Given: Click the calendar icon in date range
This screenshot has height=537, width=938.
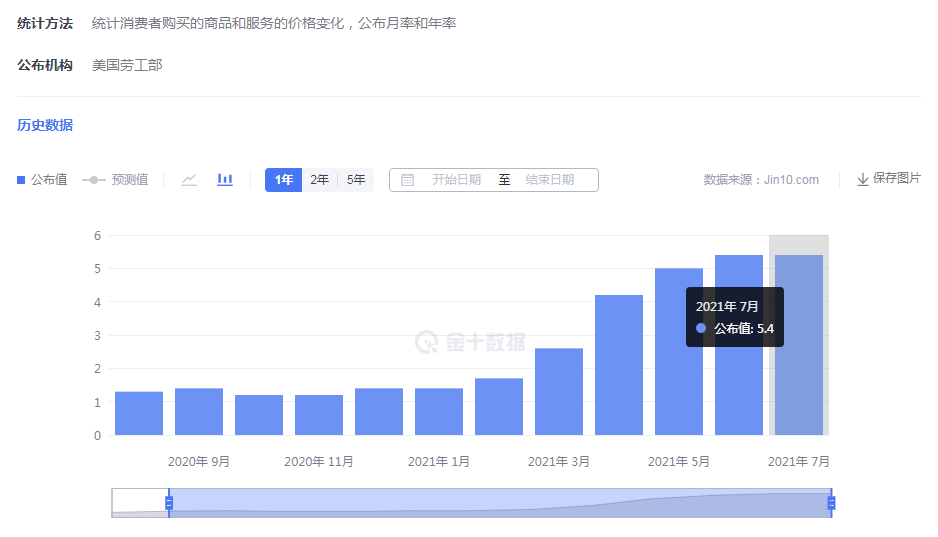Looking at the screenshot, I should tap(407, 180).
